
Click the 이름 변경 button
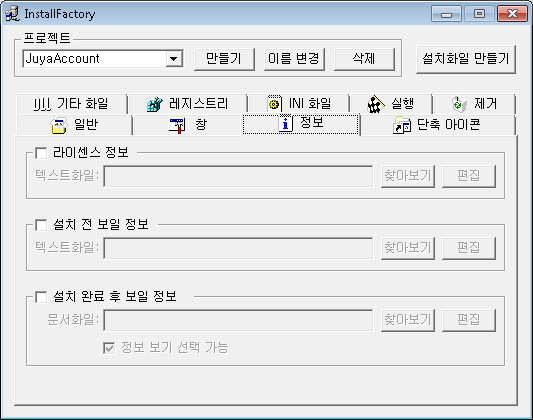294,59
